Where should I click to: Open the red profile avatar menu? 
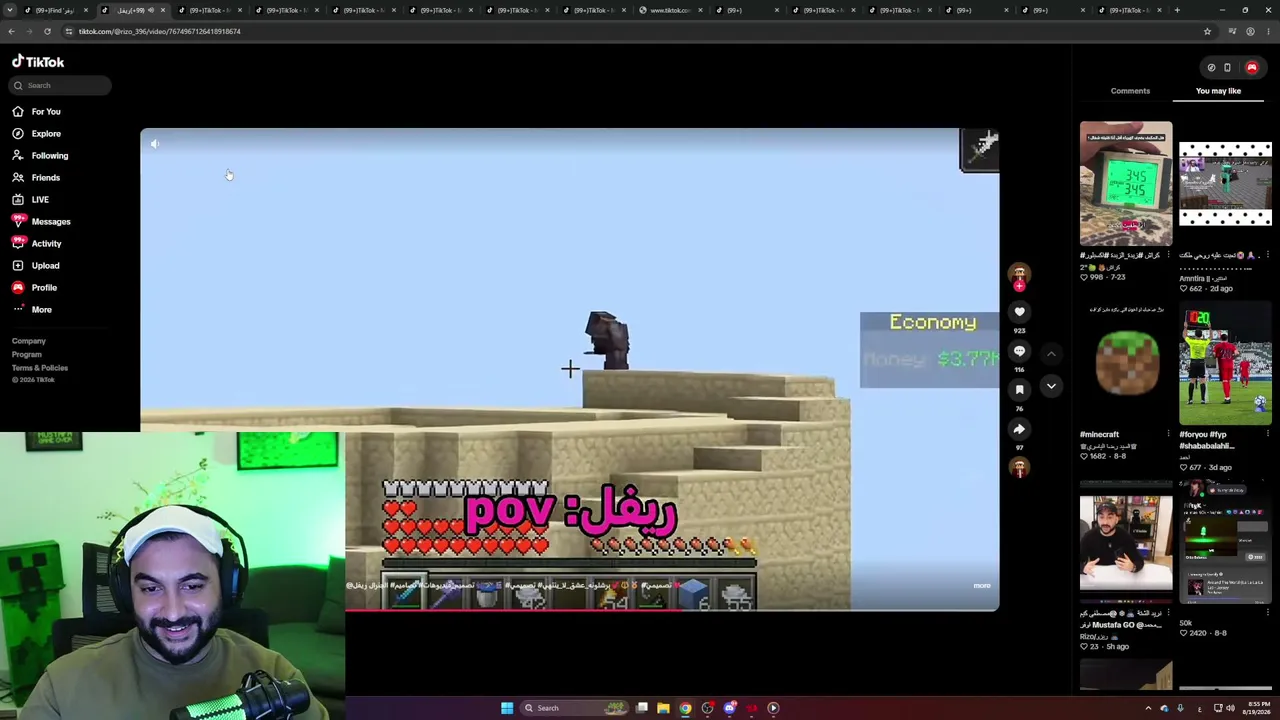[1251, 68]
